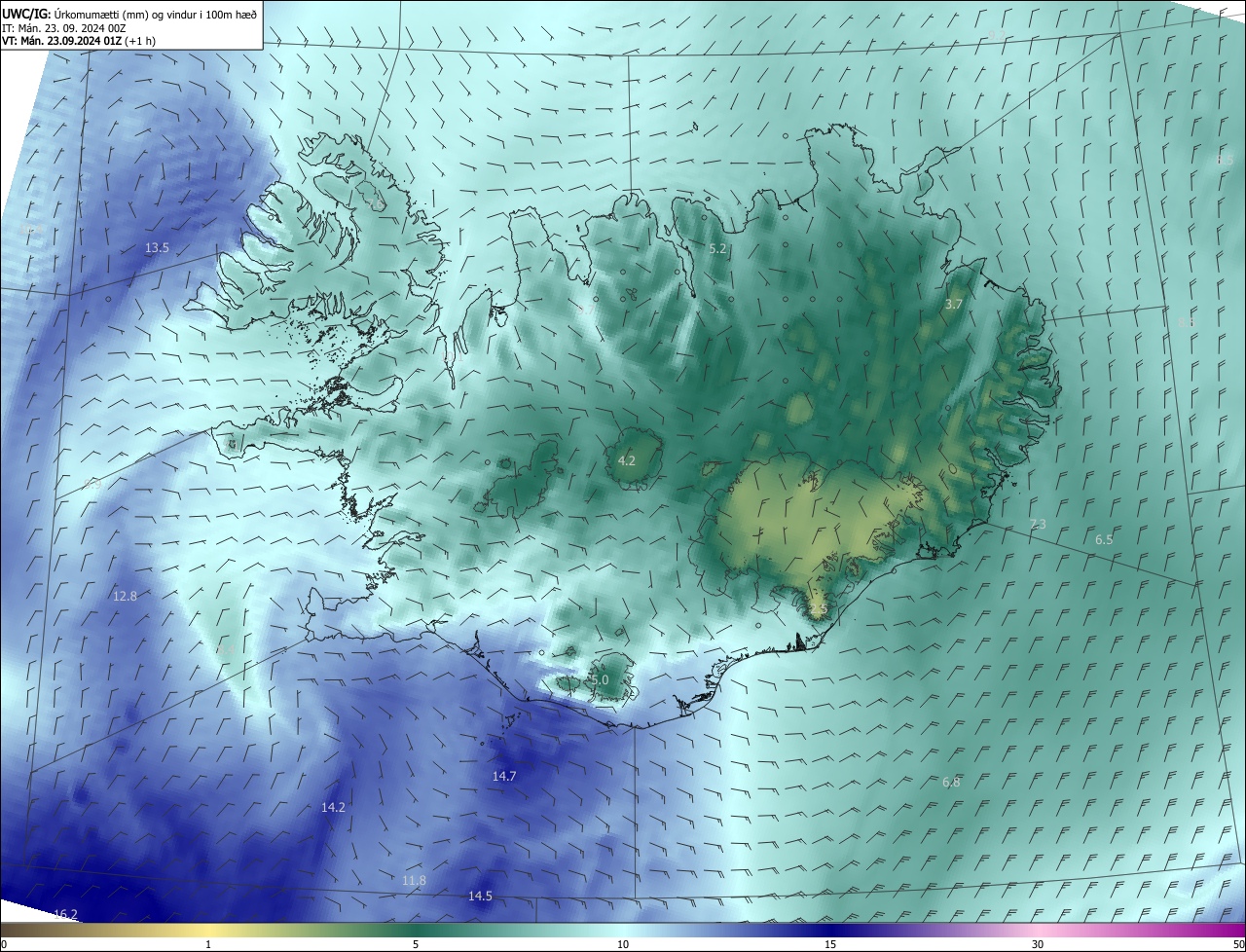Click the colorbar tick label 1
Image resolution: width=1246 pixels, height=952 pixels.
[x=208, y=944]
